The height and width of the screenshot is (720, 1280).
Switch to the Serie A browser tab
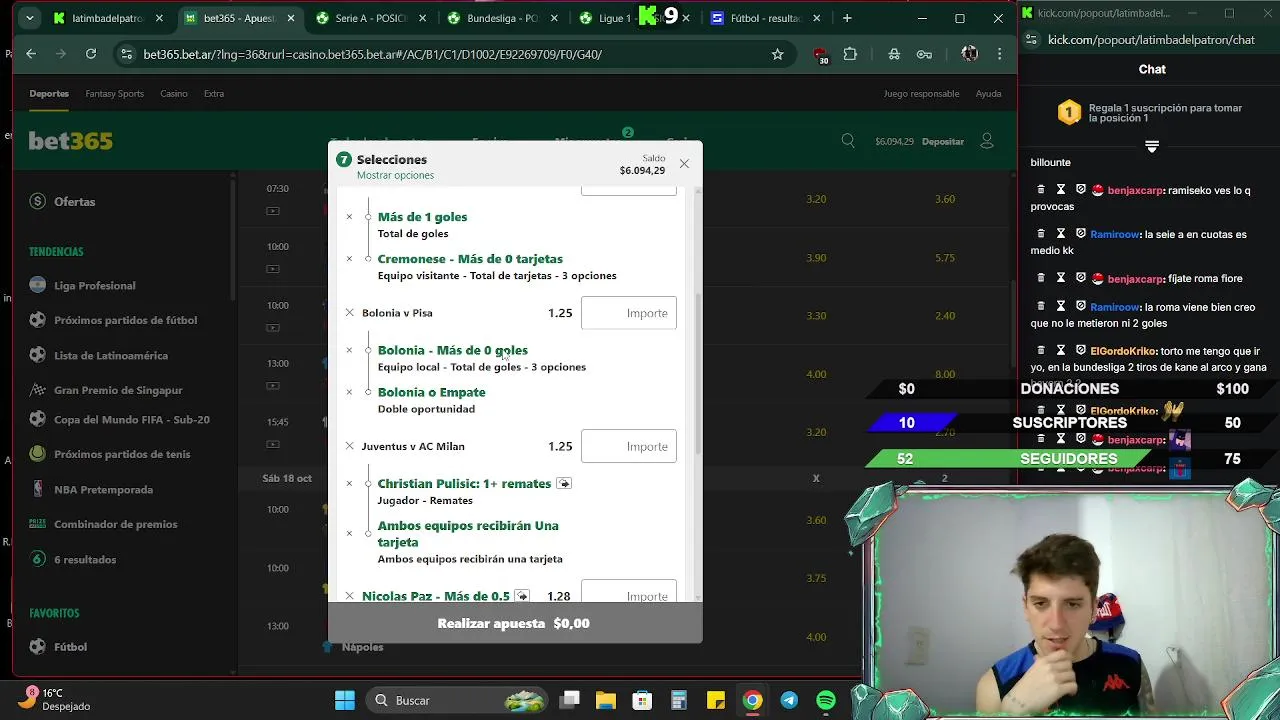point(370,18)
